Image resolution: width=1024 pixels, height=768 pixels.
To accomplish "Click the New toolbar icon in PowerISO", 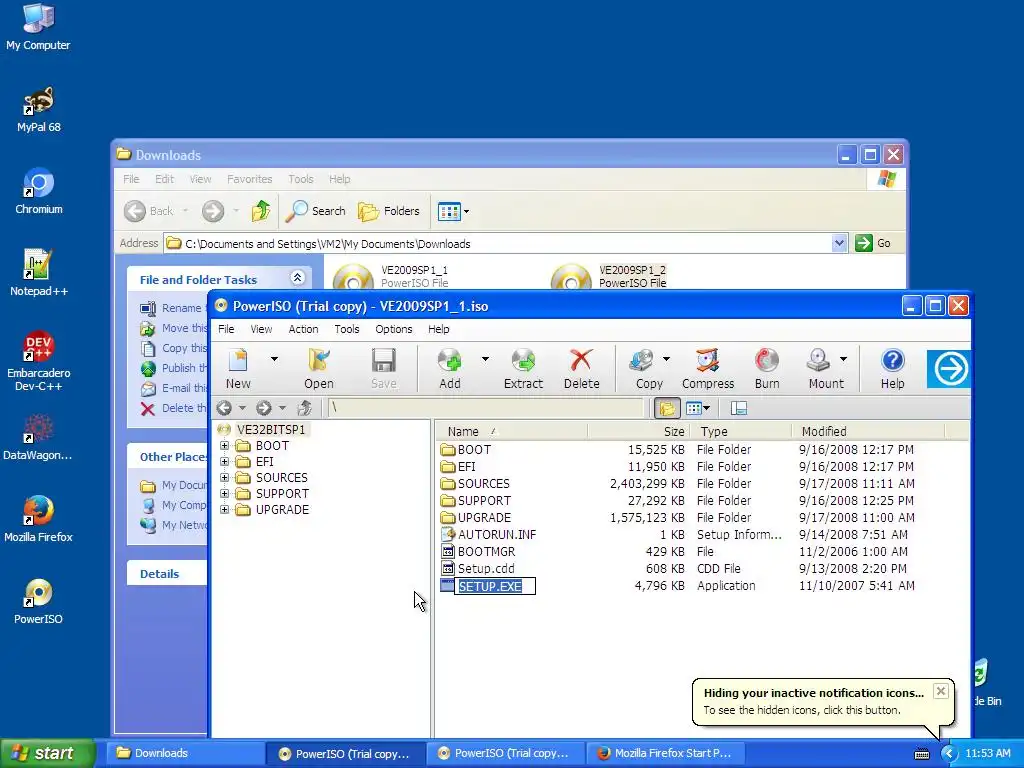I will [238, 368].
